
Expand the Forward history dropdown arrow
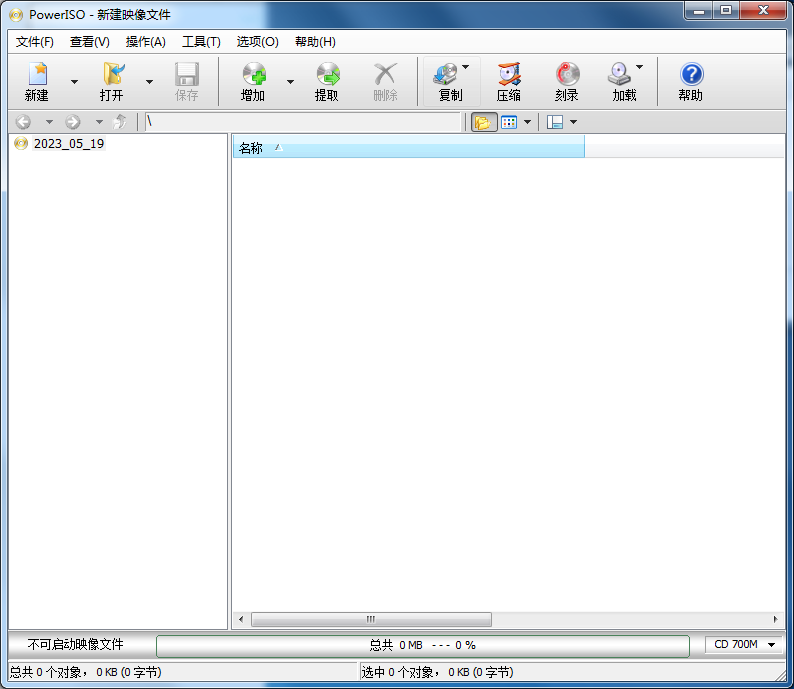pos(99,122)
